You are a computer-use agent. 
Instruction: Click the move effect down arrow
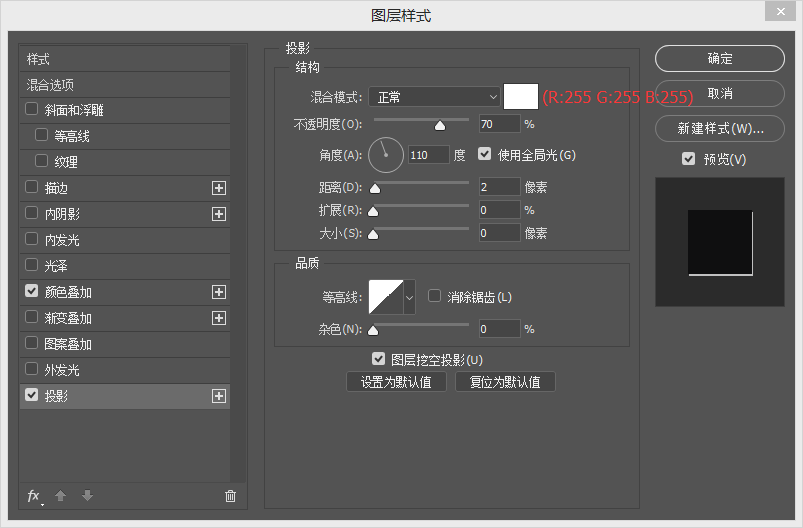click(x=87, y=496)
